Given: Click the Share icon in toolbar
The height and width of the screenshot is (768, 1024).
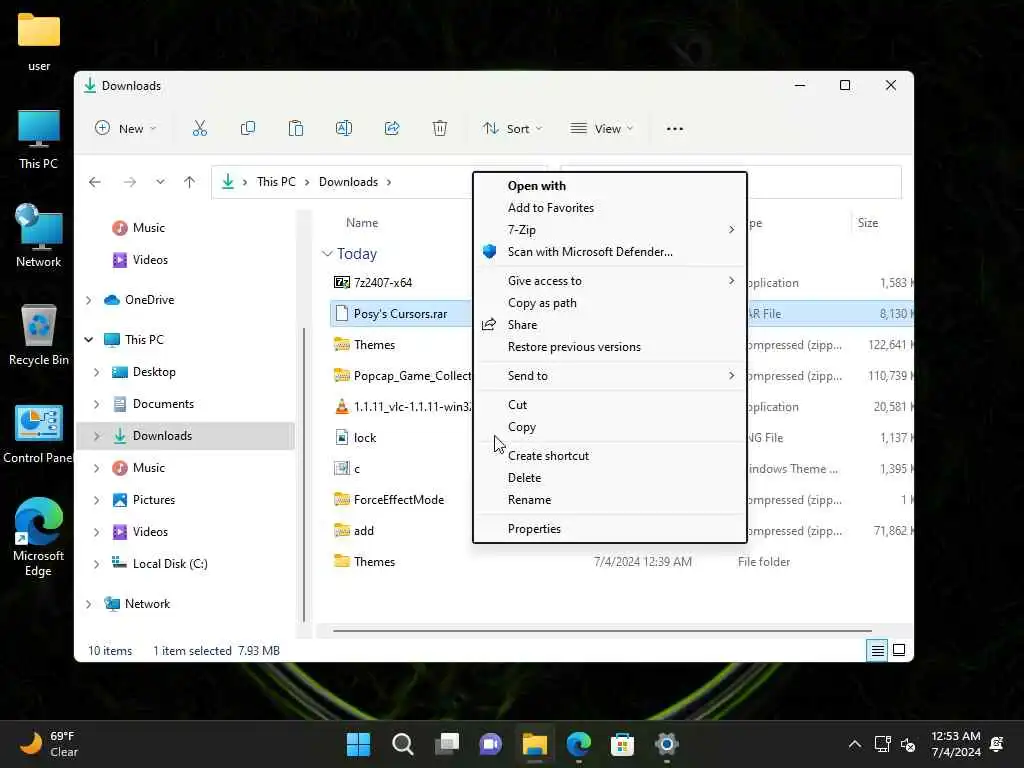Looking at the screenshot, I should [392, 129].
